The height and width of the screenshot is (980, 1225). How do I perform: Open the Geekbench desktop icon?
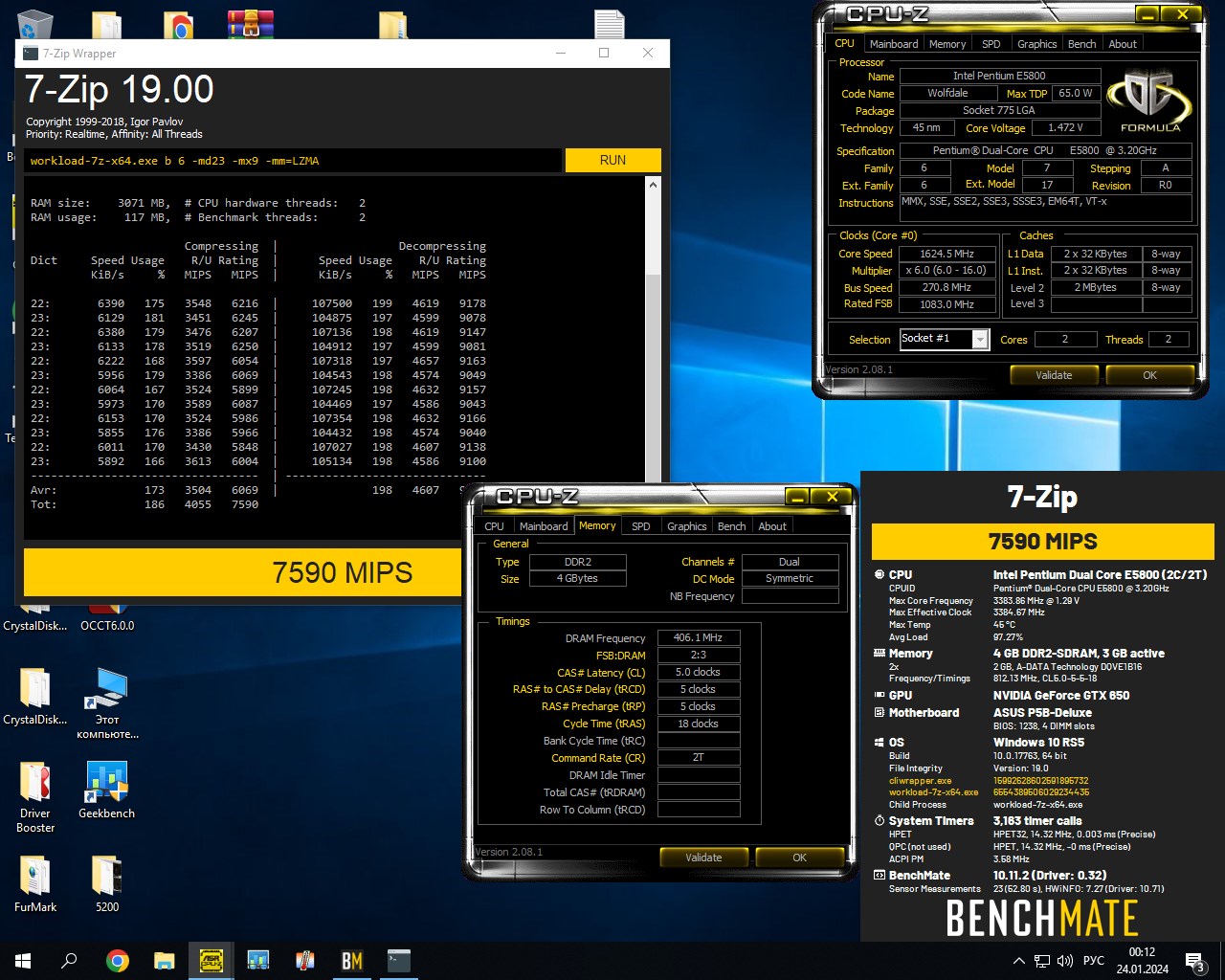pyautogui.click(x=107, y=791)
